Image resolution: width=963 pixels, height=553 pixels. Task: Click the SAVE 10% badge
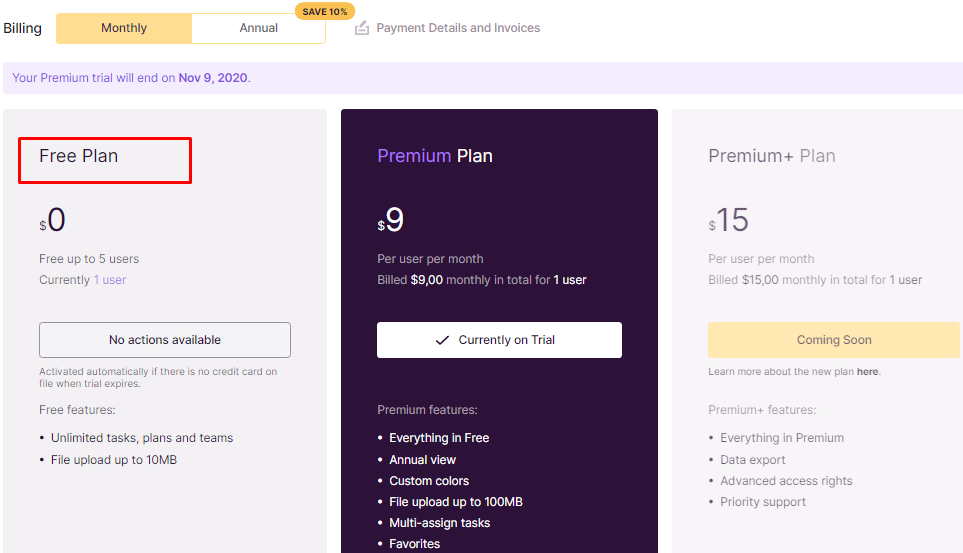pyautogui.click(x=324, y=11)
